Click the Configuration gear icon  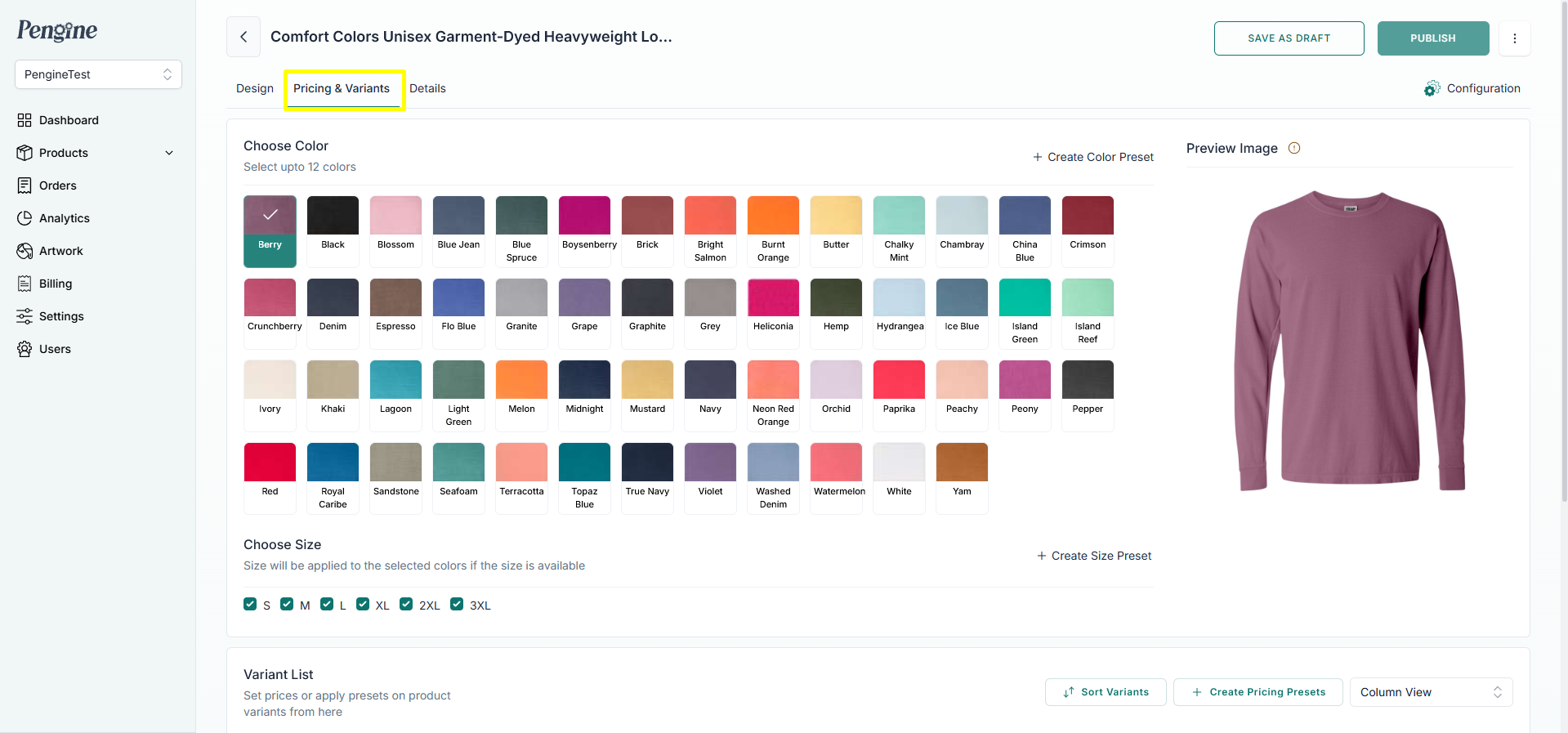pyautogui.click(x=1432, y=88)
